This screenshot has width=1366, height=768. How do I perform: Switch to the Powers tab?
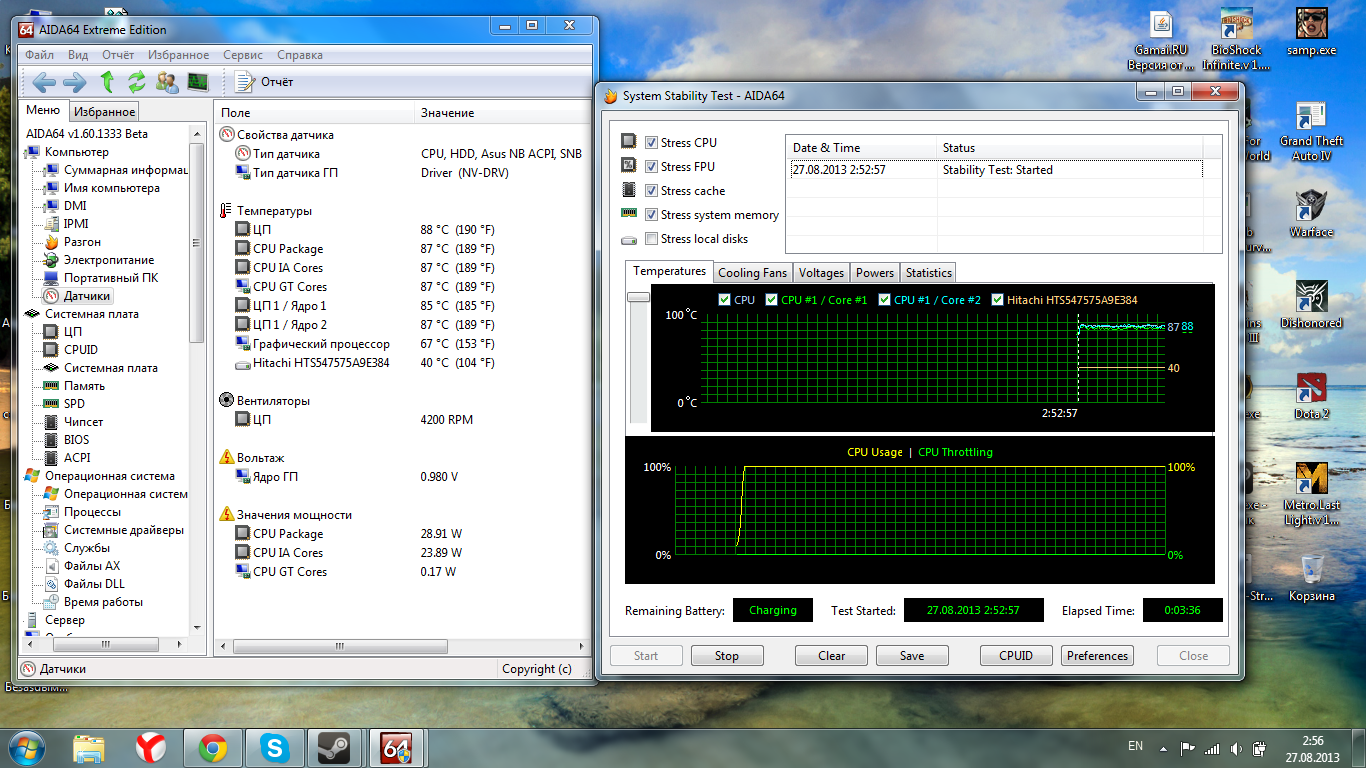coord(875,273)
